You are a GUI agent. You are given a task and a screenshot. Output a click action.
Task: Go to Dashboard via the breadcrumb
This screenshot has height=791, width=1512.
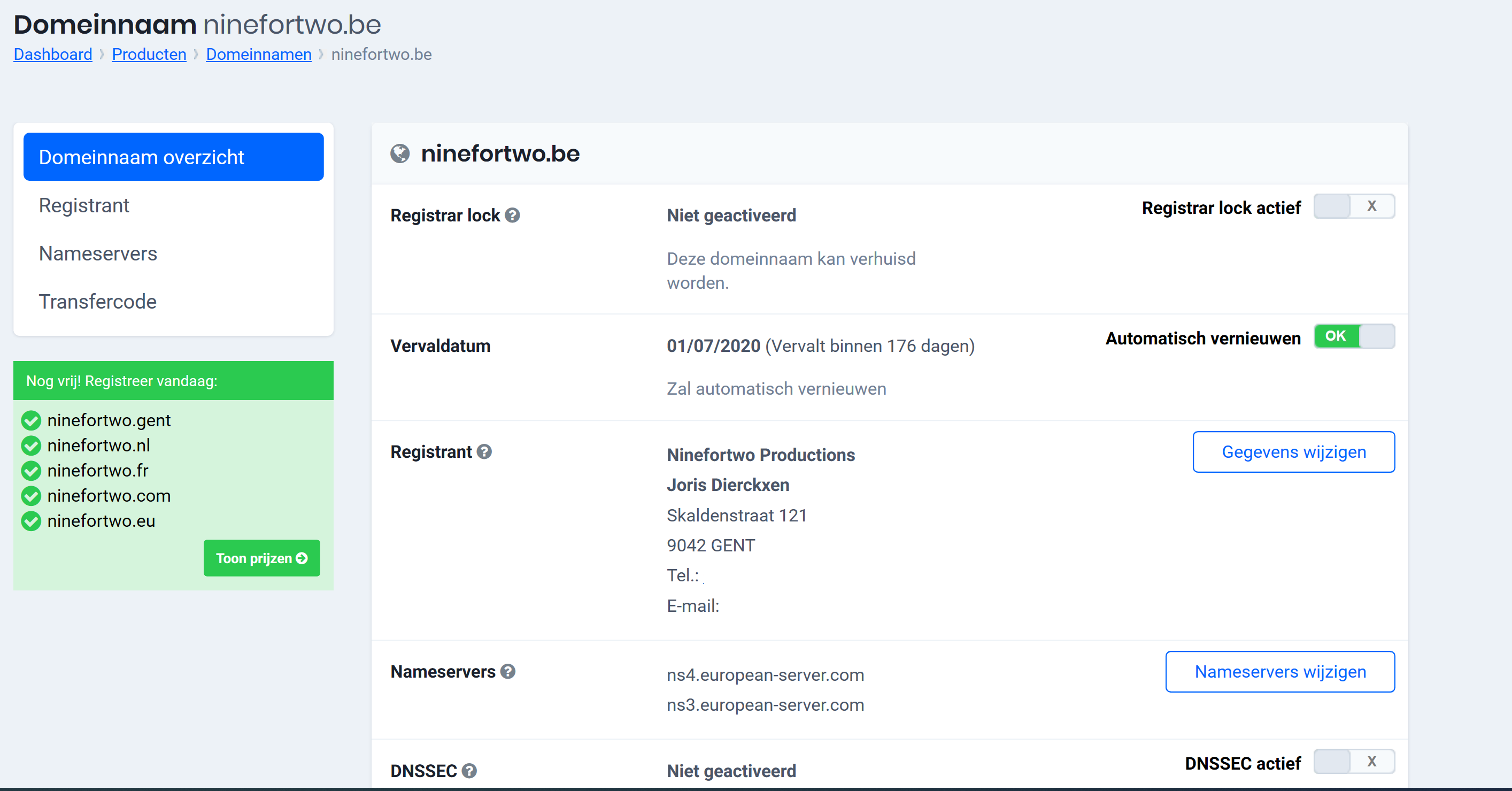(53, 54)
